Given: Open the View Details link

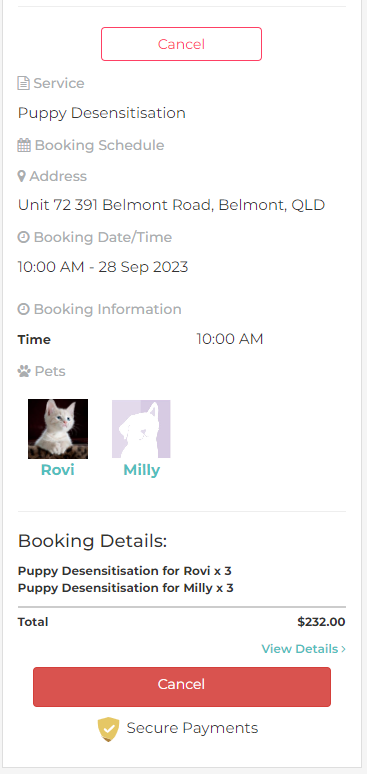Looking at the screenshot, I should 300,649.
